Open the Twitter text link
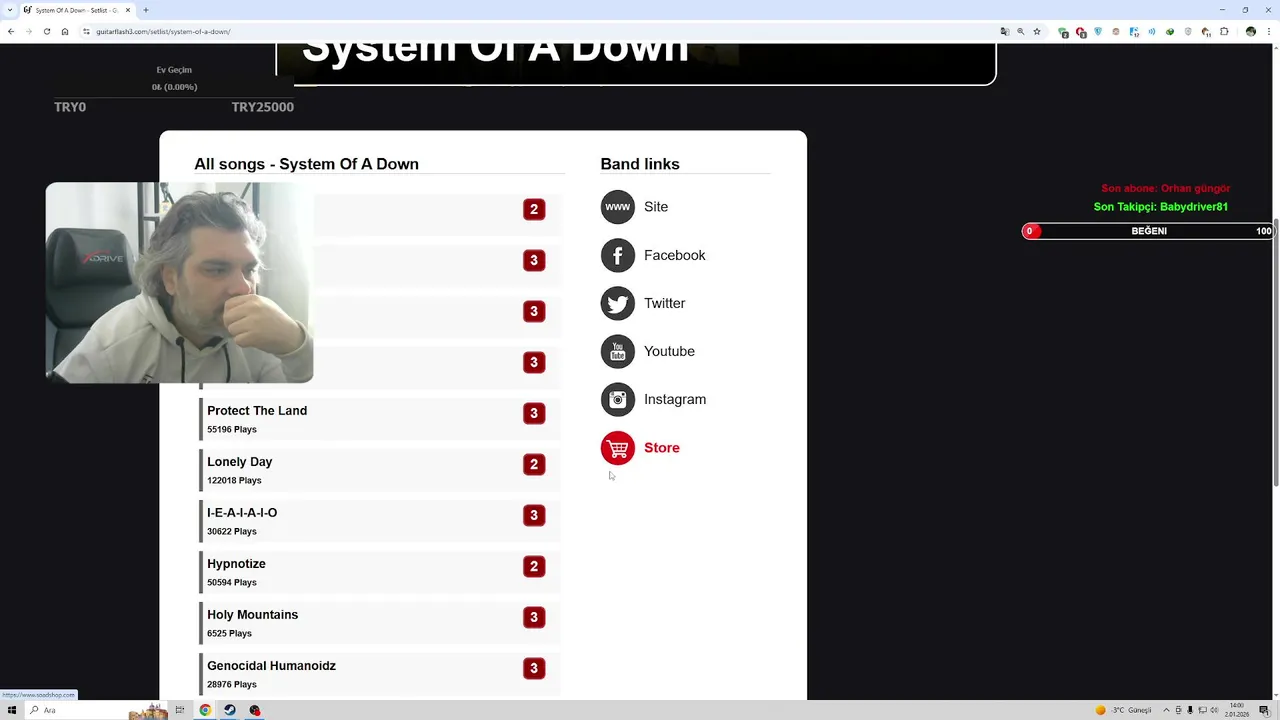1280x720 pixels. click(x=665, y=303)
